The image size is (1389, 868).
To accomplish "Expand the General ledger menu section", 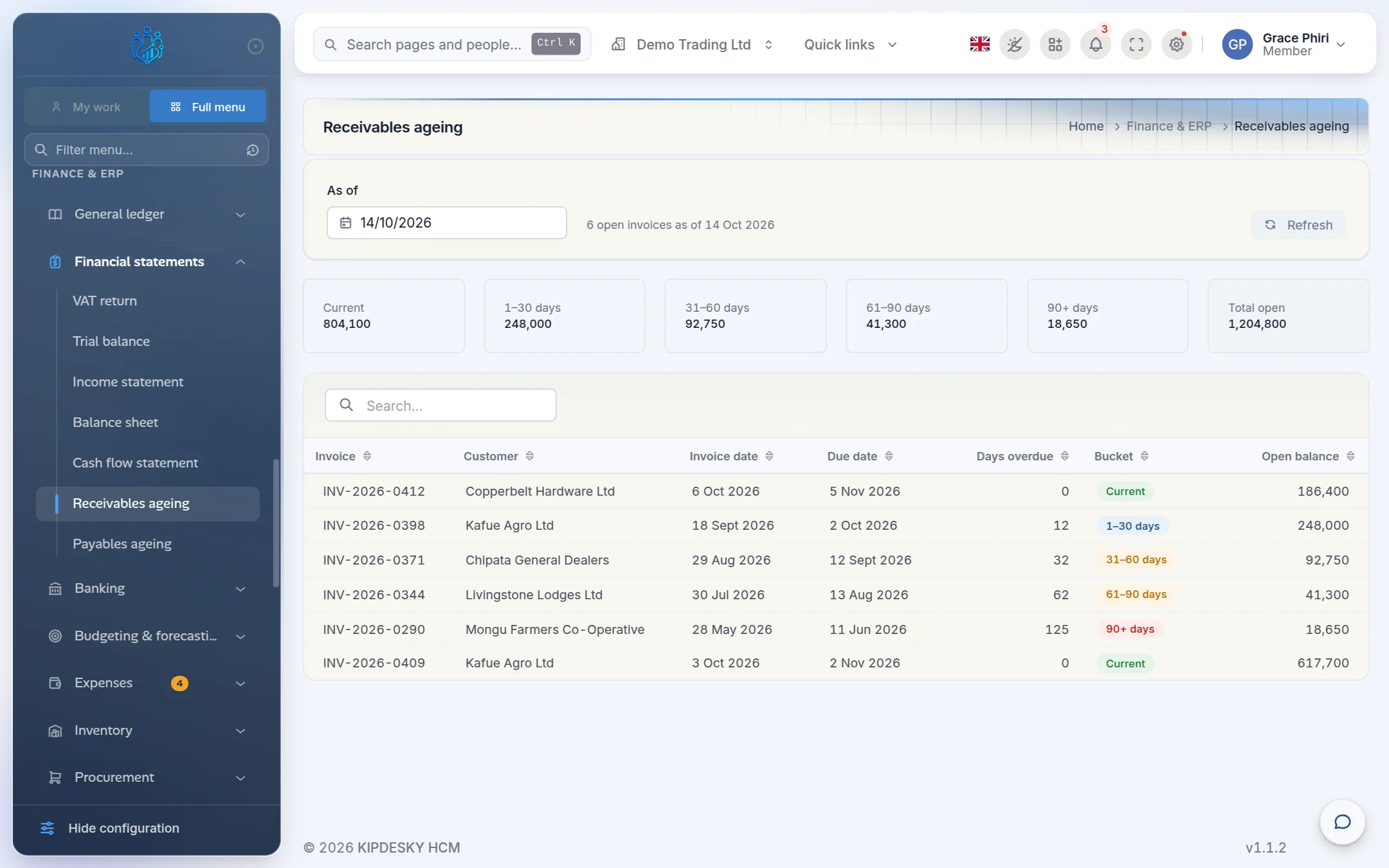I will pyautogui.click(x=147, y=214).
